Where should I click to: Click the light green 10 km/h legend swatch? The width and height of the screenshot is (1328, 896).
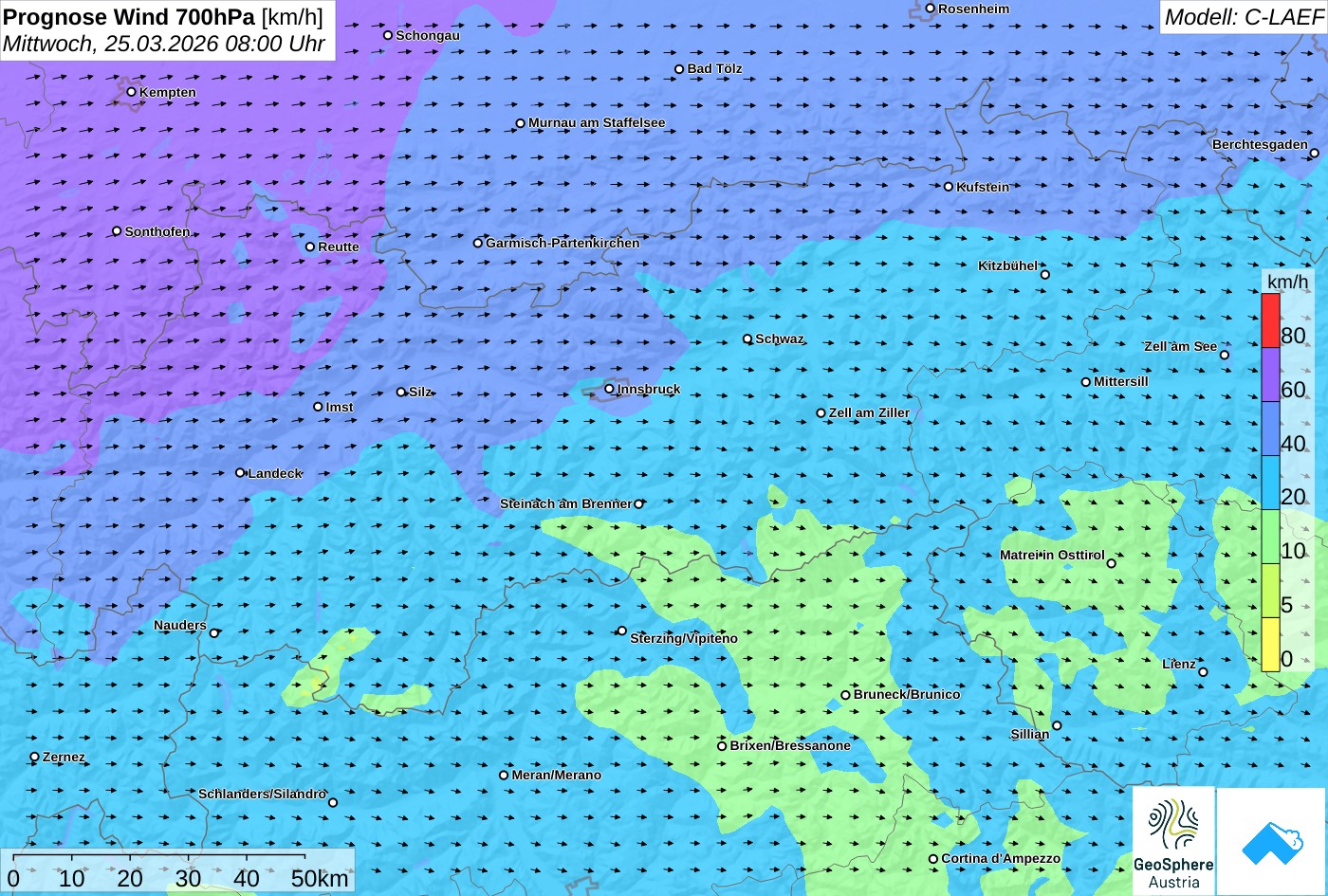coord(1270,537)
